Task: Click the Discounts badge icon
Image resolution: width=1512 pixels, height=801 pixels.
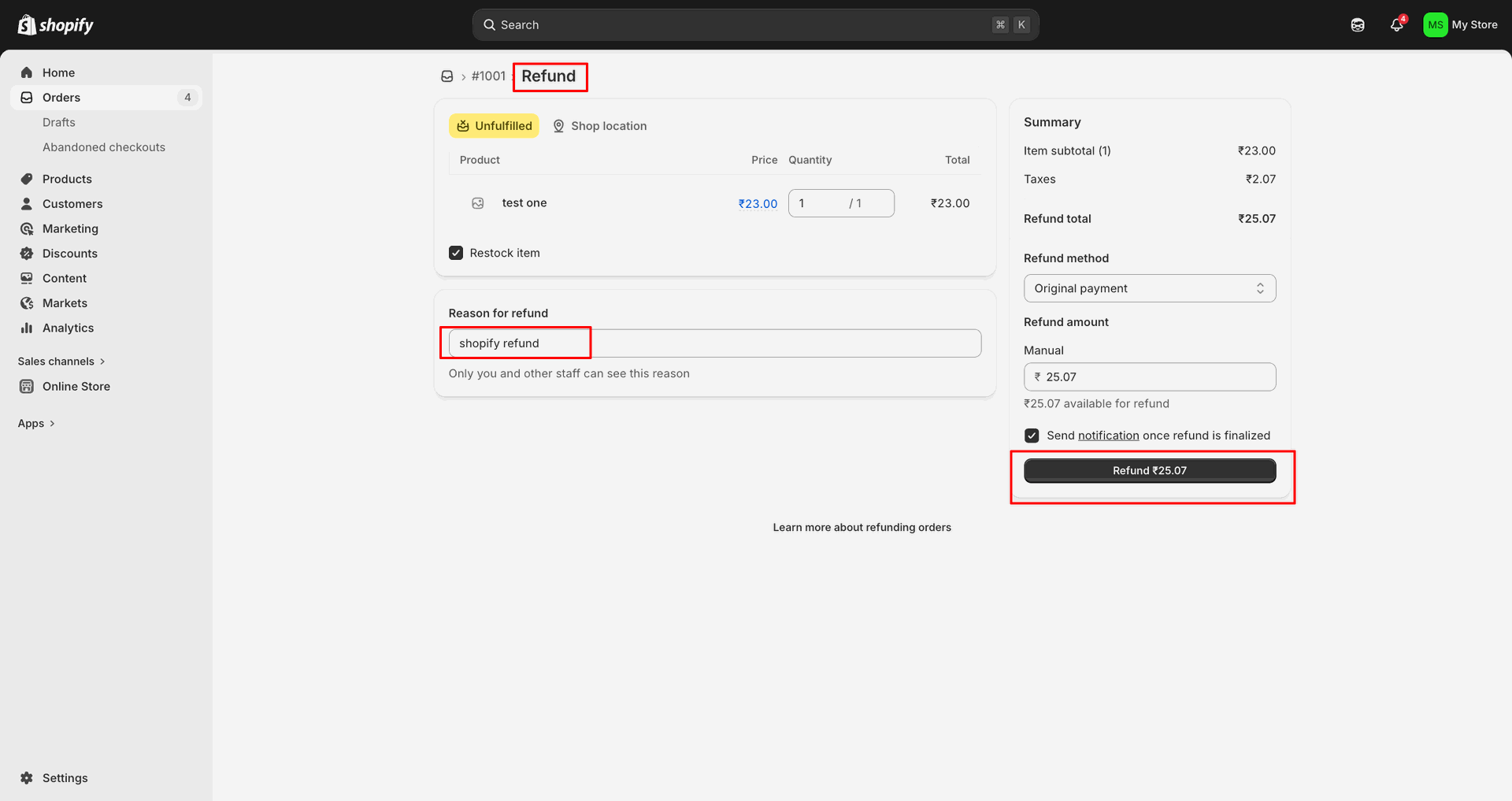Action: (27, 254)
